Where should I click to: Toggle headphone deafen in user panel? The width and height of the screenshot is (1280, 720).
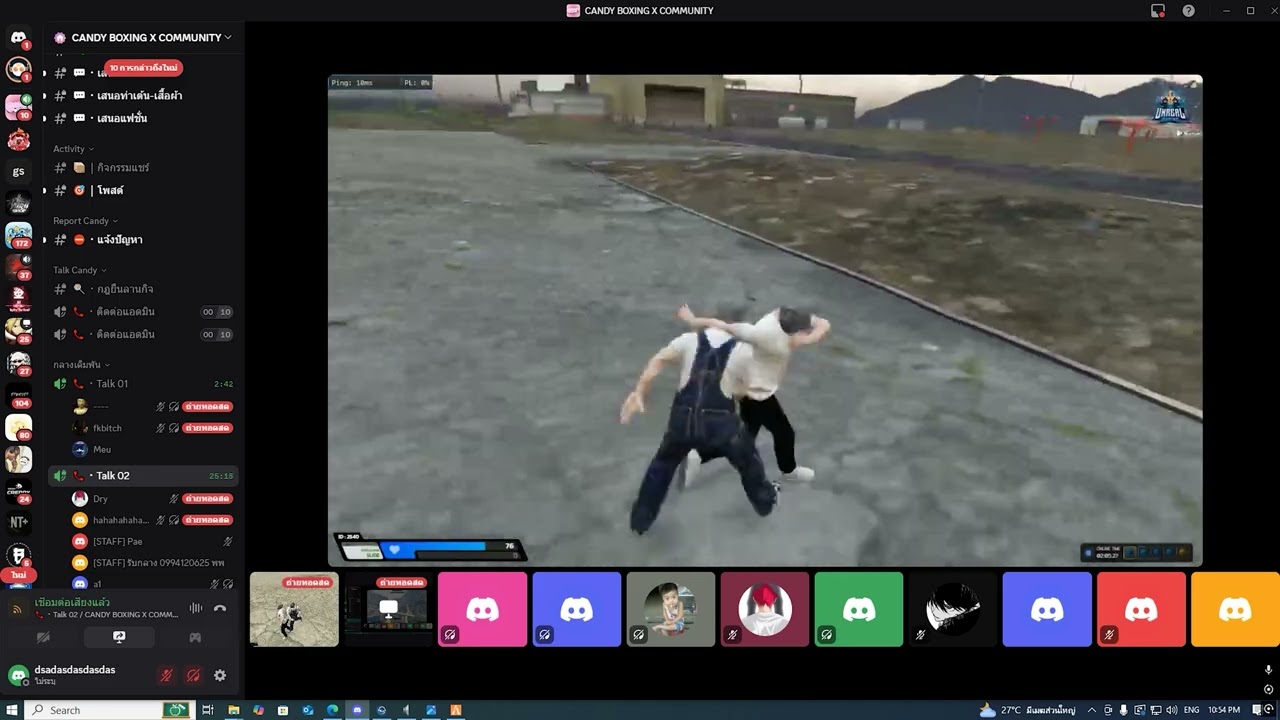click(193, 675)
